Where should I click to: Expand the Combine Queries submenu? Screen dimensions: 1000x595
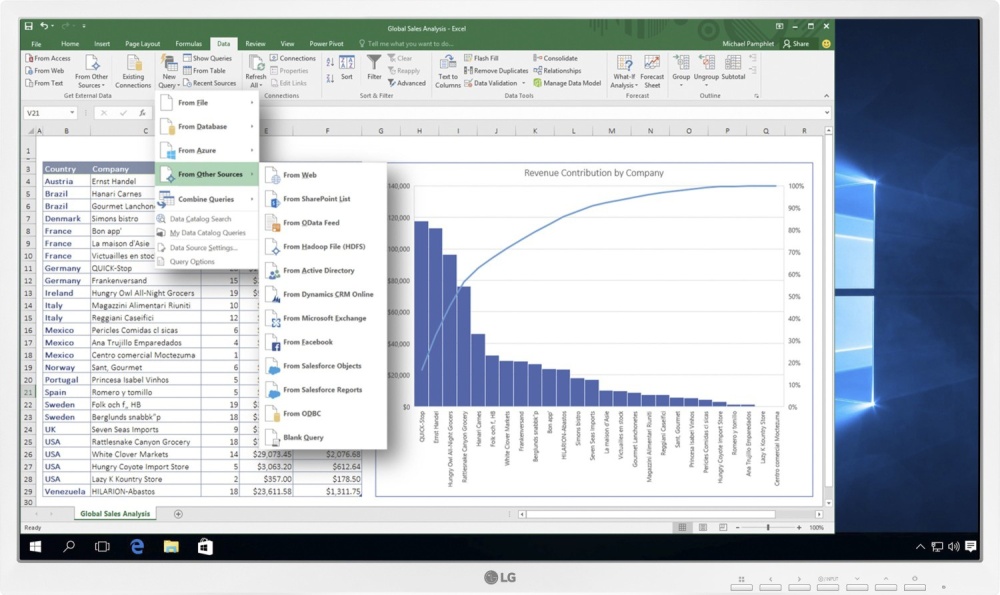tap(207, 199)
